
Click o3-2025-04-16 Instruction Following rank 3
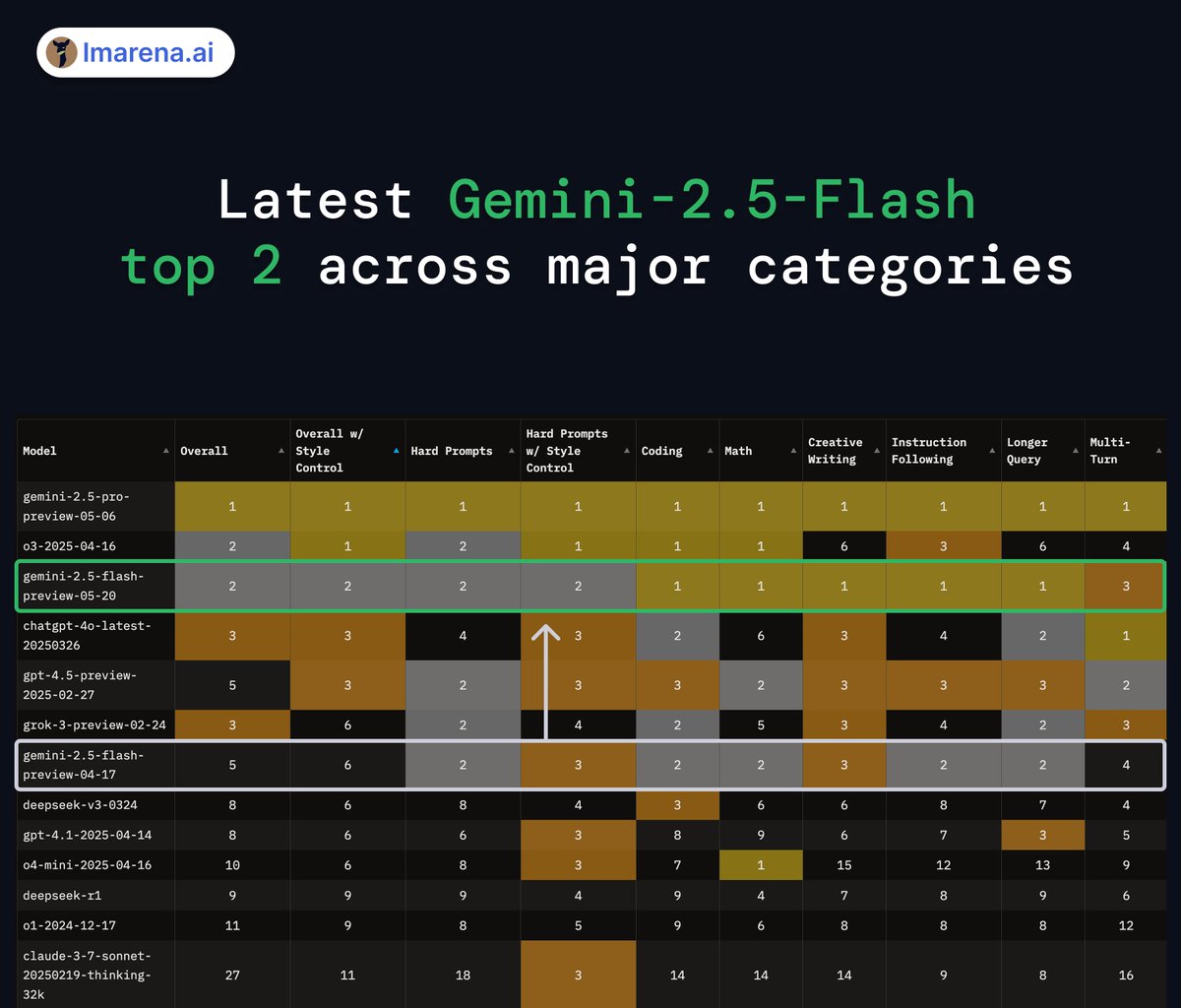(943, 545)
